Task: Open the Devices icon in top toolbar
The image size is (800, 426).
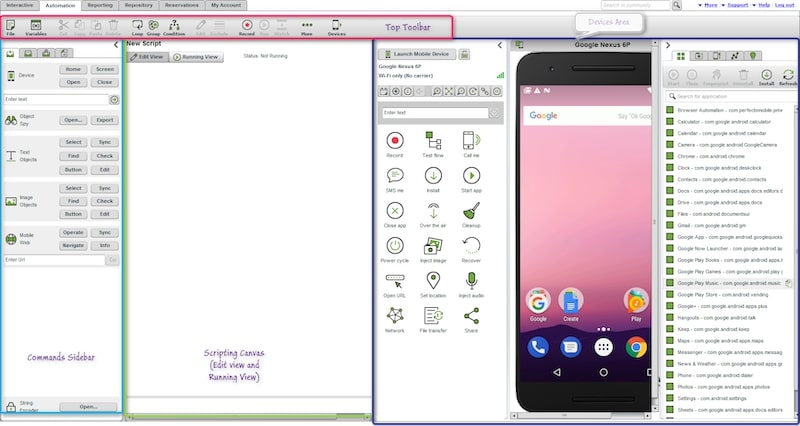Action: pos(336,27)
